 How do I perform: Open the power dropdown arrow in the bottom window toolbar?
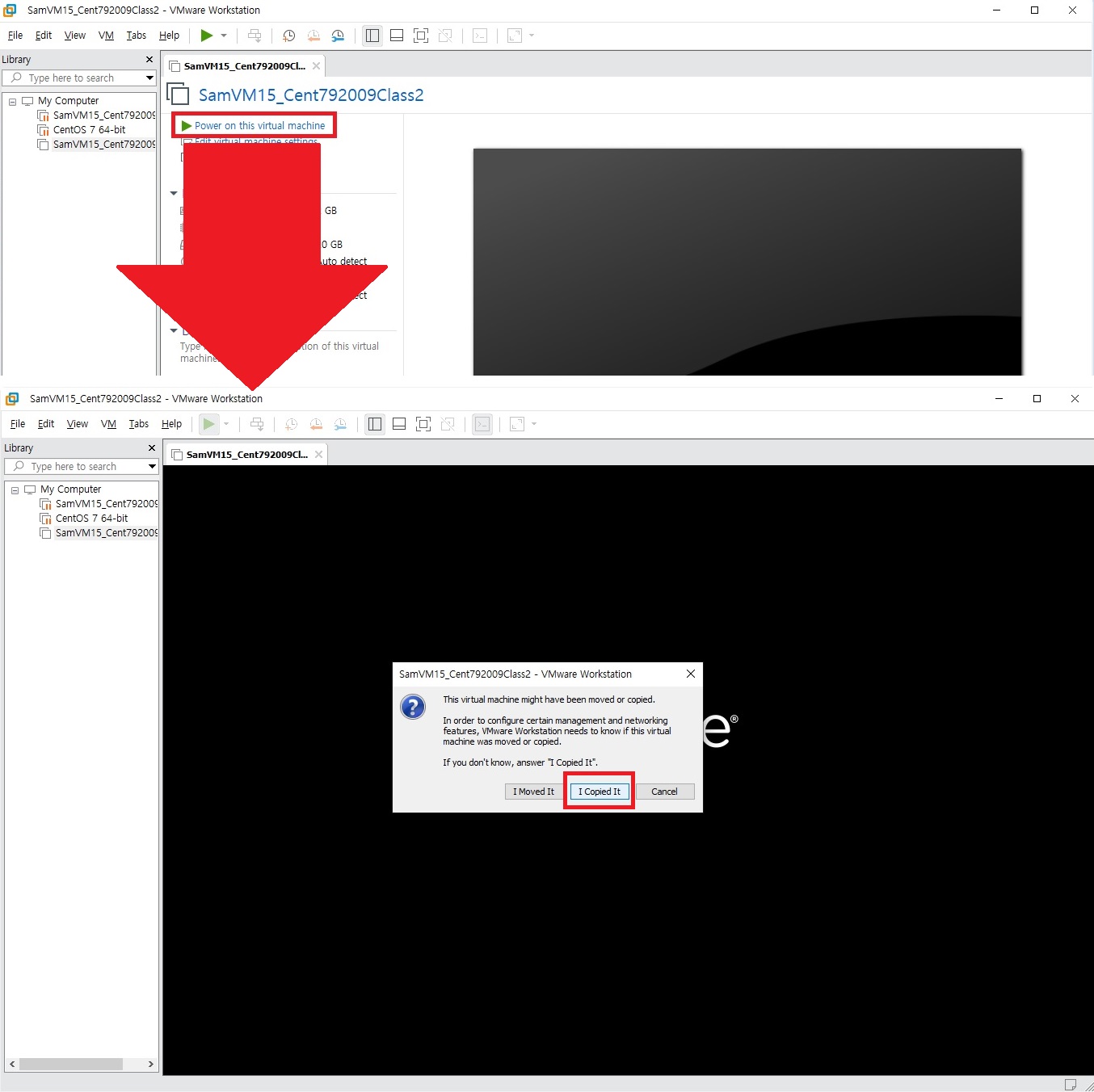[x=226, y=424]
